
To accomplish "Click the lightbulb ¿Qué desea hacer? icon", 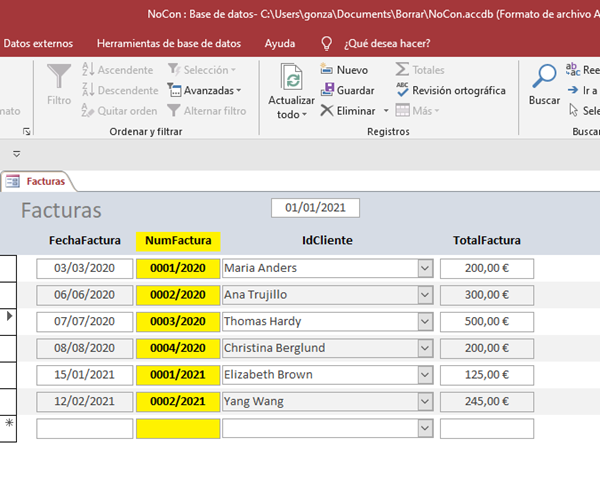I will click(x=325, y=44).
